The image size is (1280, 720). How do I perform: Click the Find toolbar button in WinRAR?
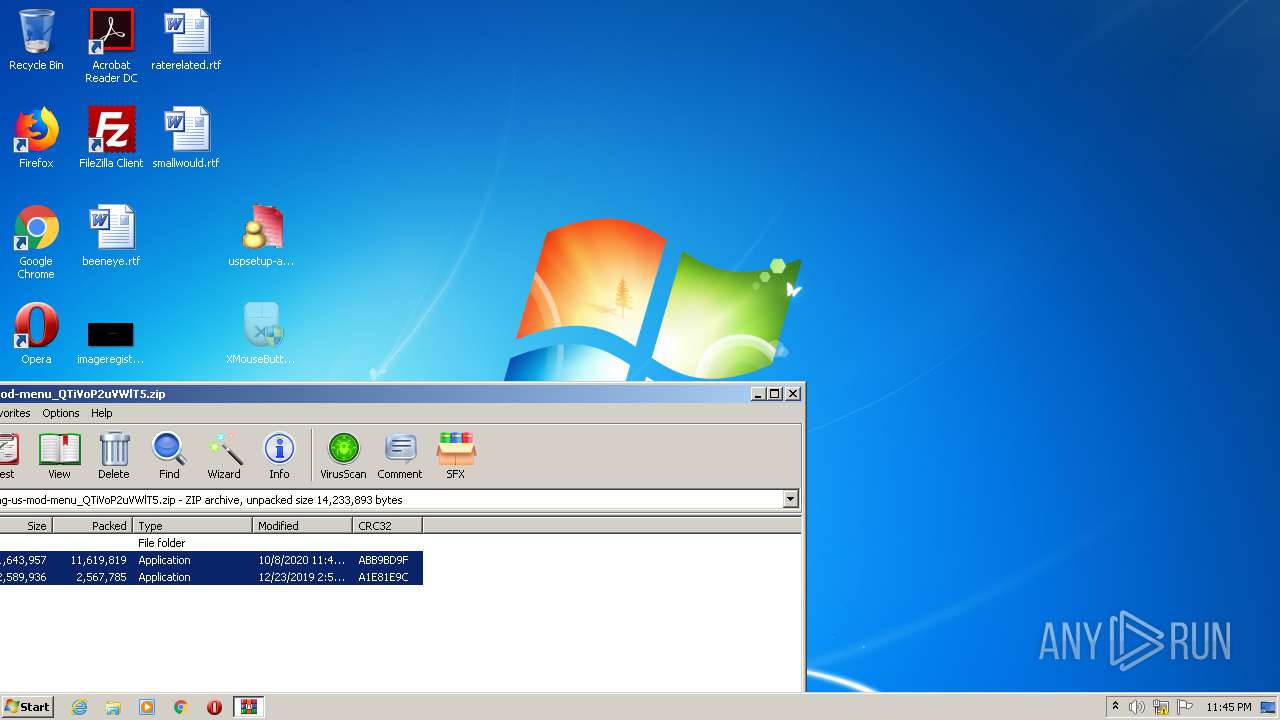(x=169, y=456)
